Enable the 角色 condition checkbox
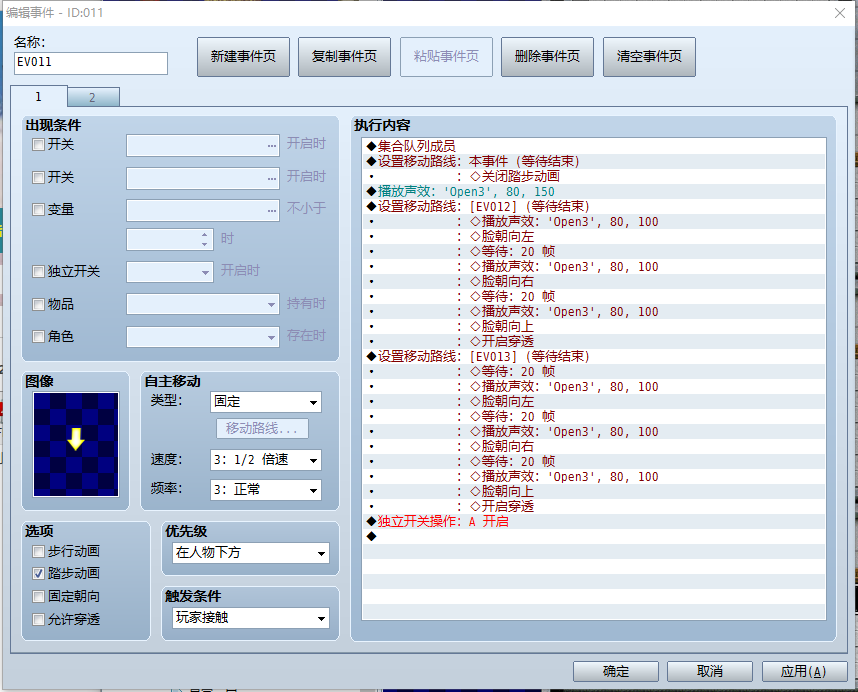 [x=38, y=336]
